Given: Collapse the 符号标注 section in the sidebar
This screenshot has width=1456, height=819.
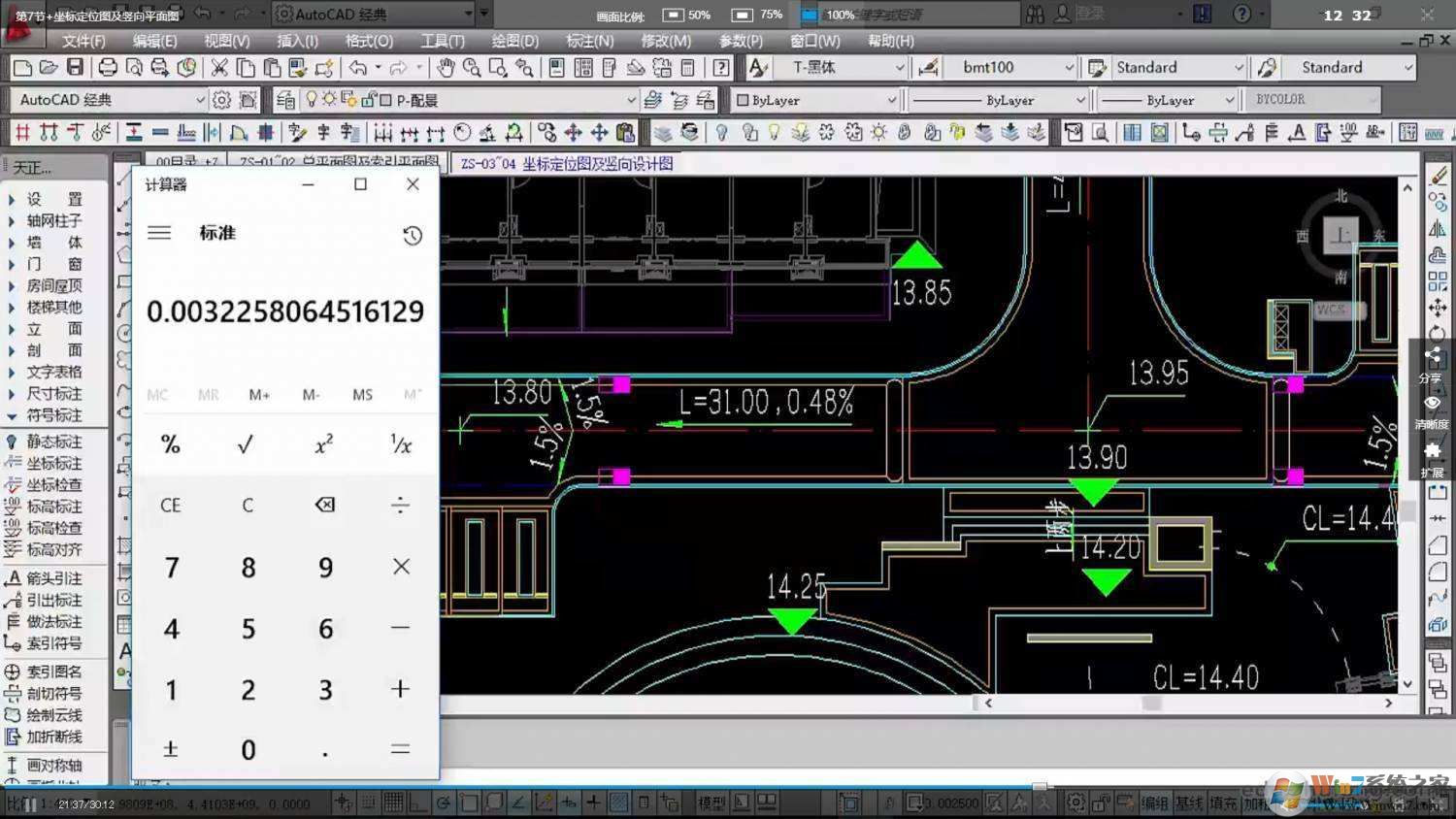Looking at the screenshot, I should pos(12,415).
